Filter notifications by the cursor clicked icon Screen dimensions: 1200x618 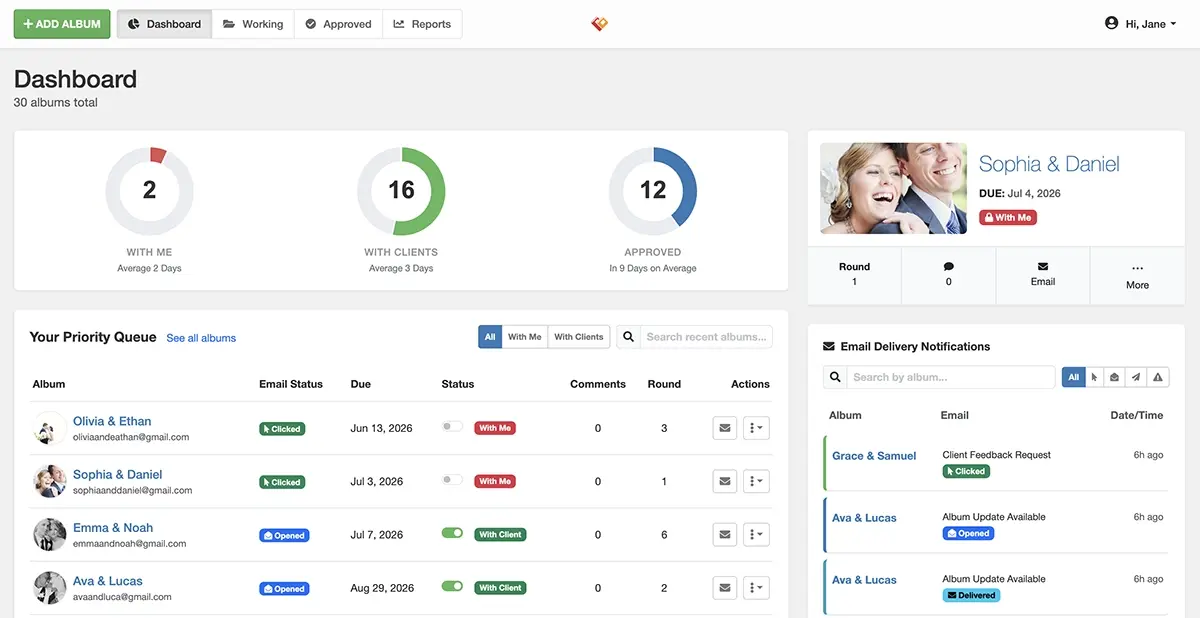1094,377
